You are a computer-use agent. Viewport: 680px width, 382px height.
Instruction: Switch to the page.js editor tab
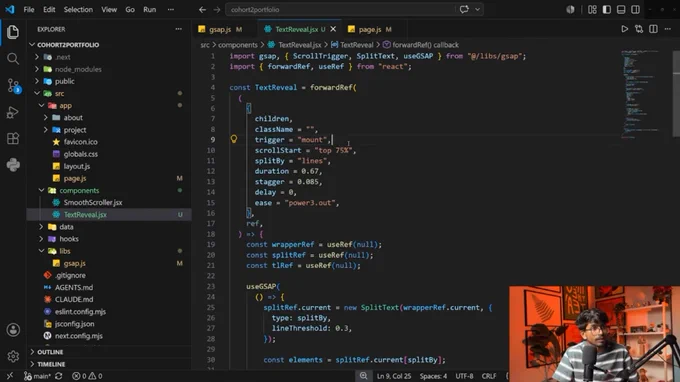(x=375, y=29)
